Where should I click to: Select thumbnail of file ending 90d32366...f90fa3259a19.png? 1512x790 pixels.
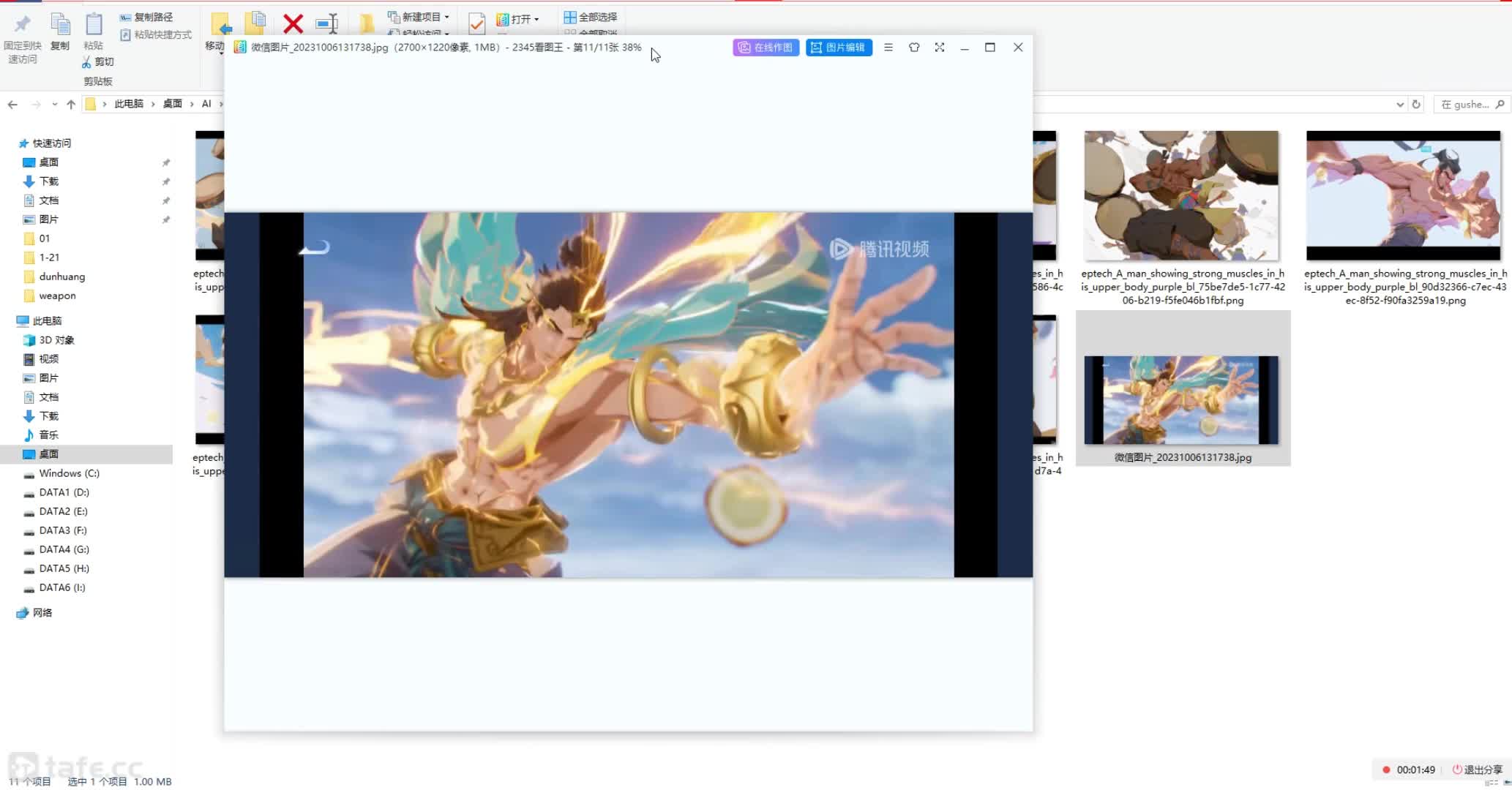[x=1404, y=196]
